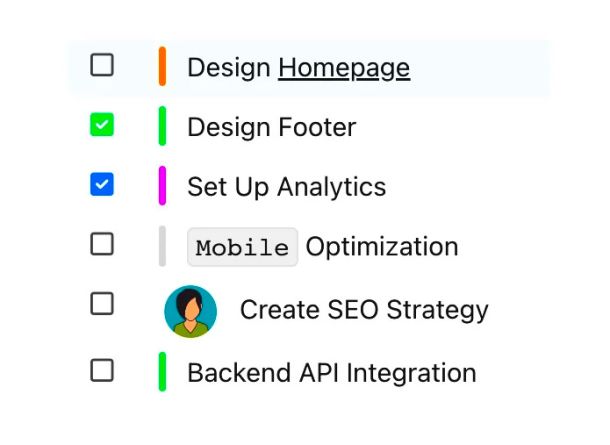Image resolution: width=610 pixels, height=445 pixels.
Task: Click the word Optimization in the task
Action: (382, 247)
